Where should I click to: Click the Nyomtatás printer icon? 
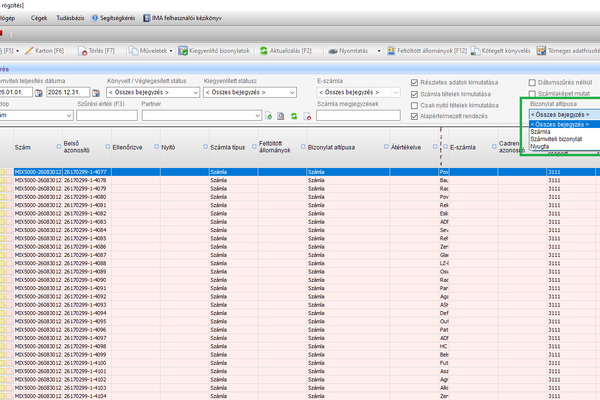(333, 51)
